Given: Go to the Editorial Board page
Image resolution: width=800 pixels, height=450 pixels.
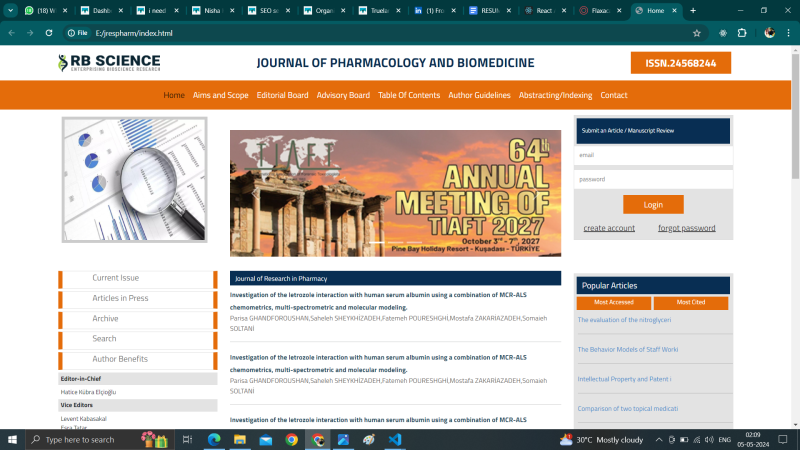Looking at the screenshot, I should [x=282, y=95].
